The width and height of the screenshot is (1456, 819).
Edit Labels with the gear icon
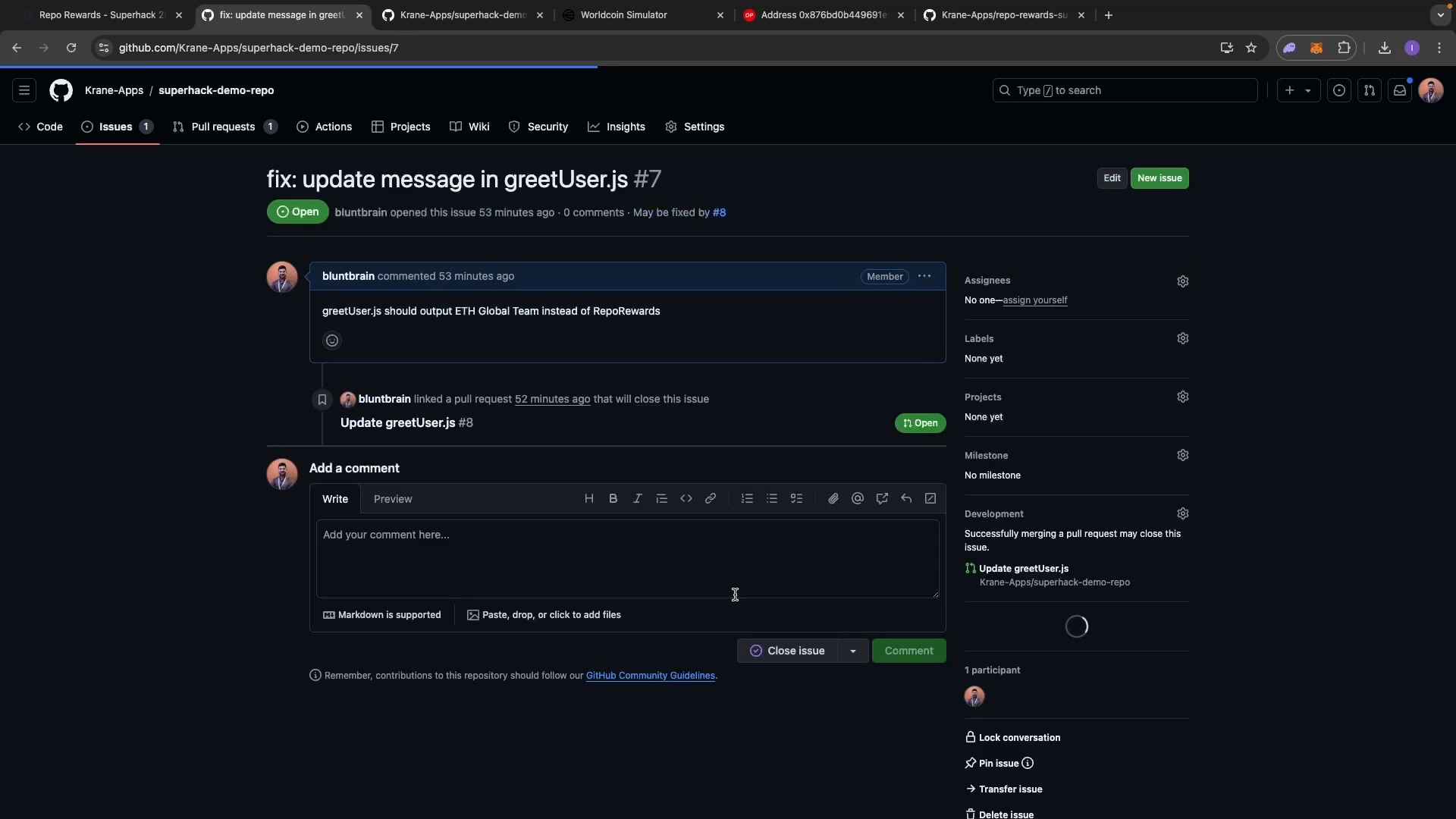pyautogui.click(x=1183, y=338)
